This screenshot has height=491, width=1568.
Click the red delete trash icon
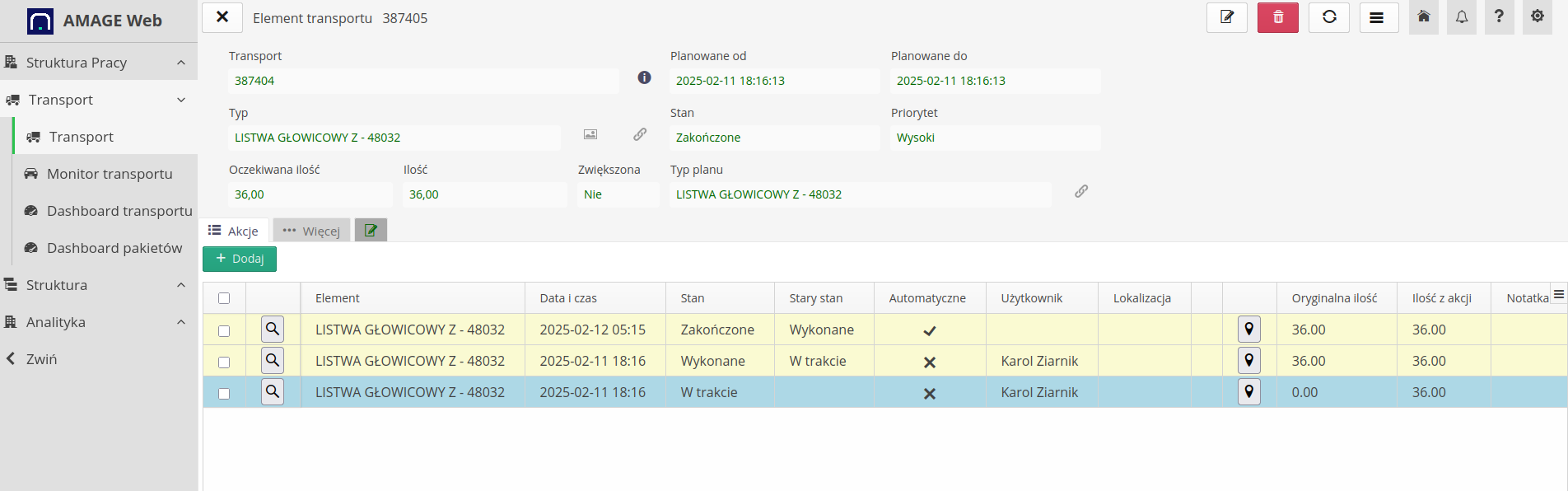click(1277, 17)
